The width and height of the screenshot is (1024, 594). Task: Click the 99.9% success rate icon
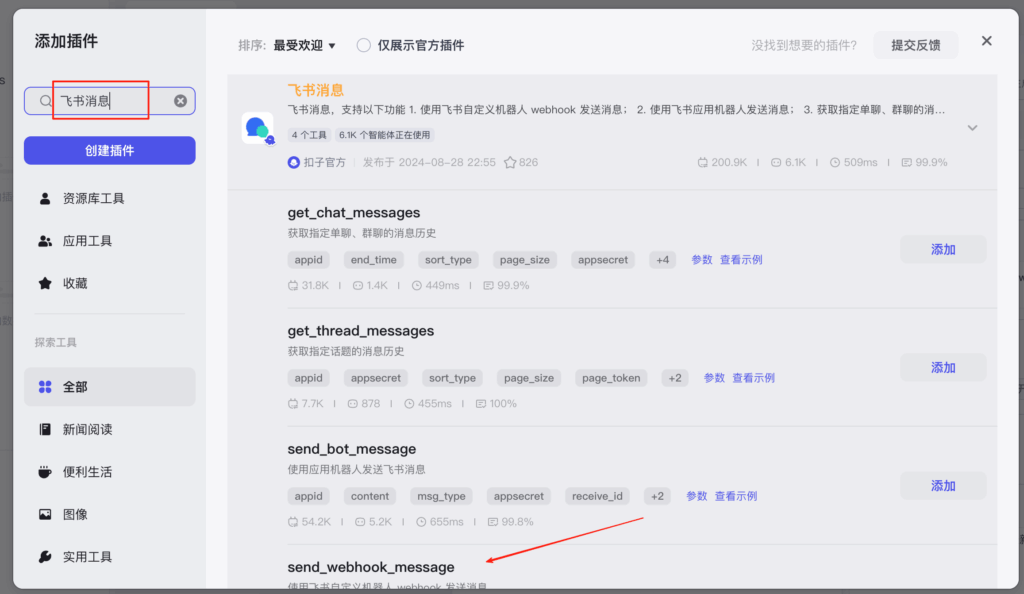tap(906, 163)
